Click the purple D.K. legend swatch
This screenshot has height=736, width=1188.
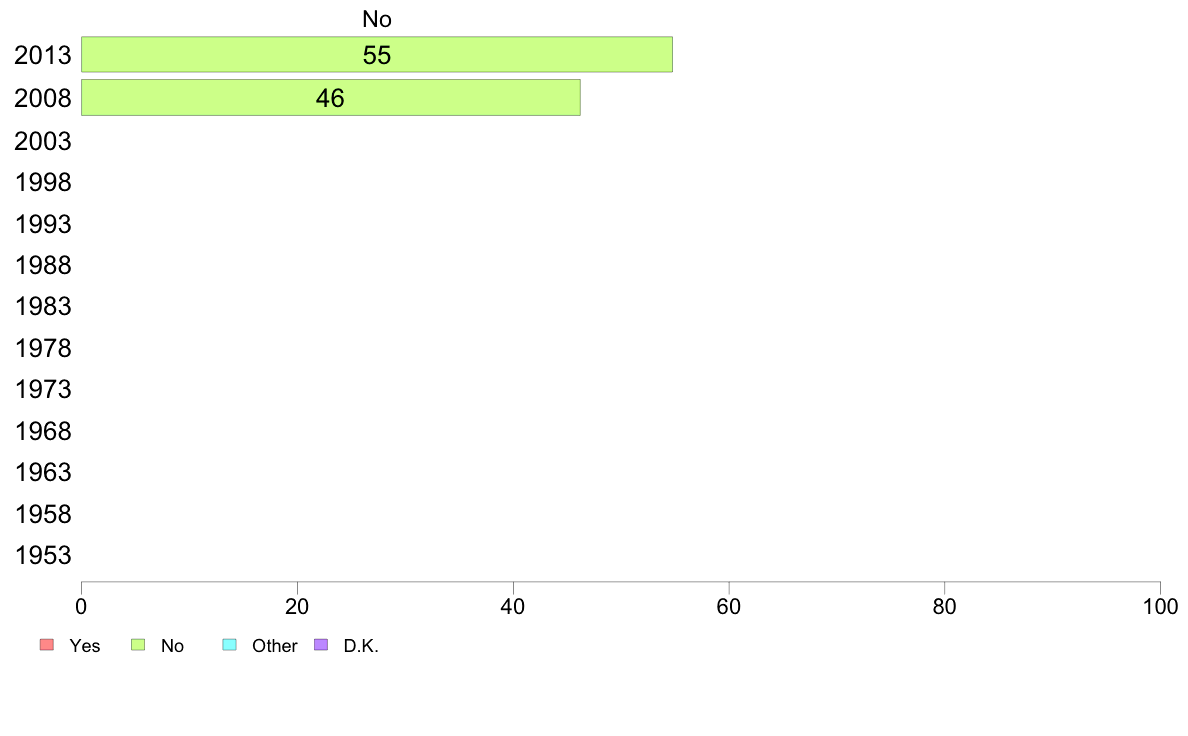(321, 644)
